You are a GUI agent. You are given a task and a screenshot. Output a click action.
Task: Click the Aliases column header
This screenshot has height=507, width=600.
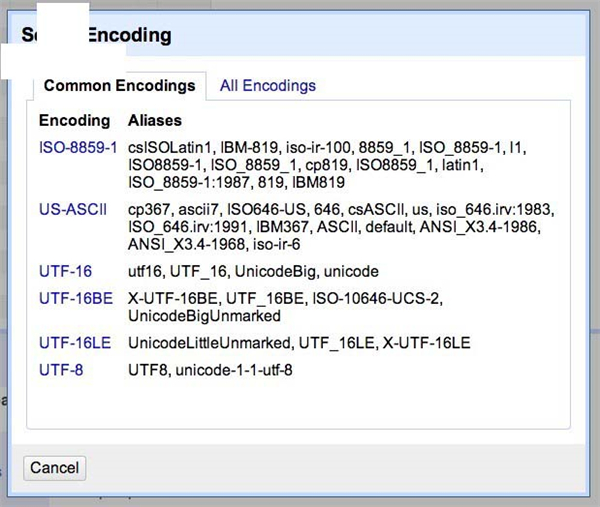155,121
